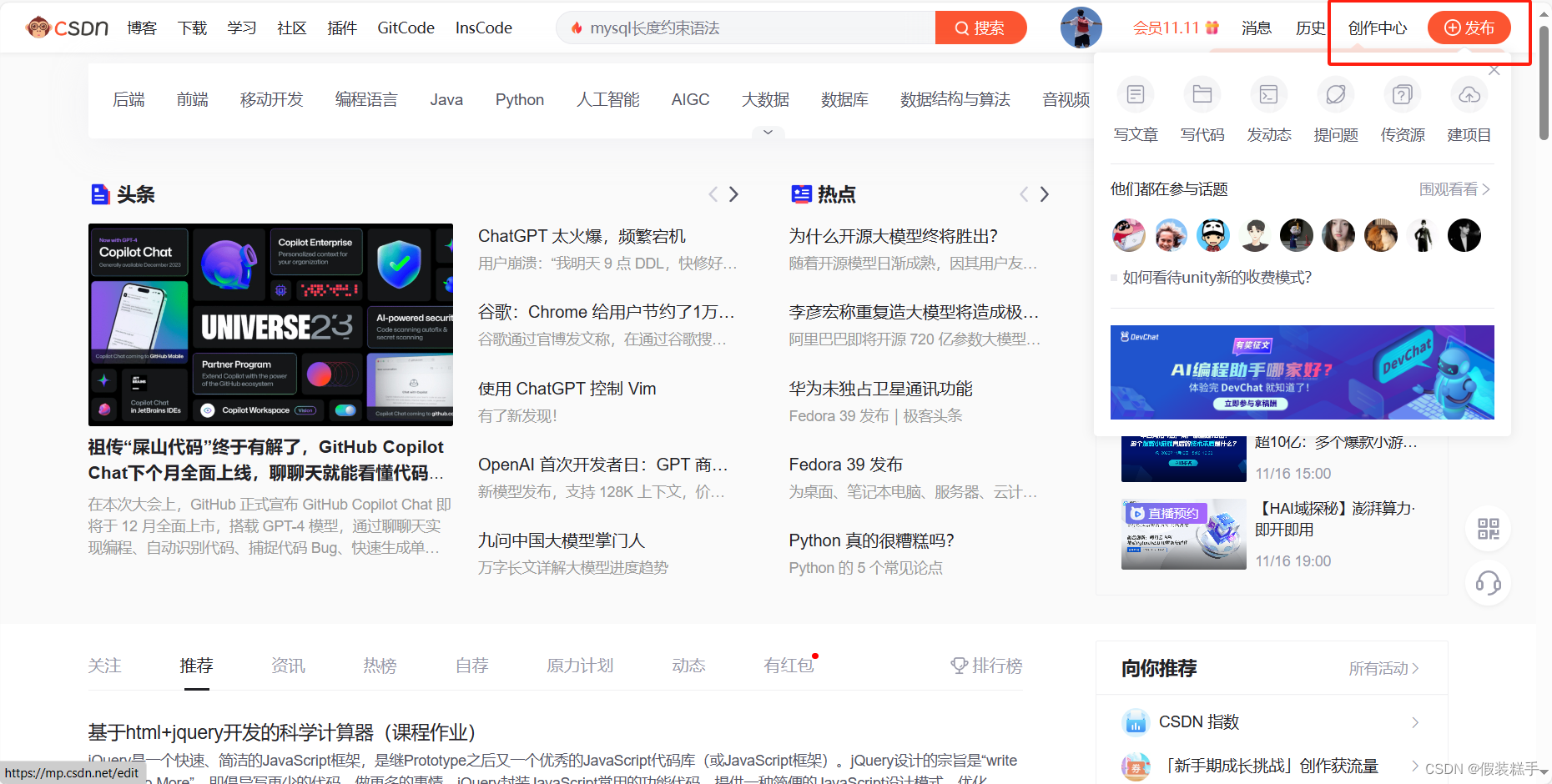Click the CSDN logo
This screenshot has width=1552, height=784.
click(67, 28)
